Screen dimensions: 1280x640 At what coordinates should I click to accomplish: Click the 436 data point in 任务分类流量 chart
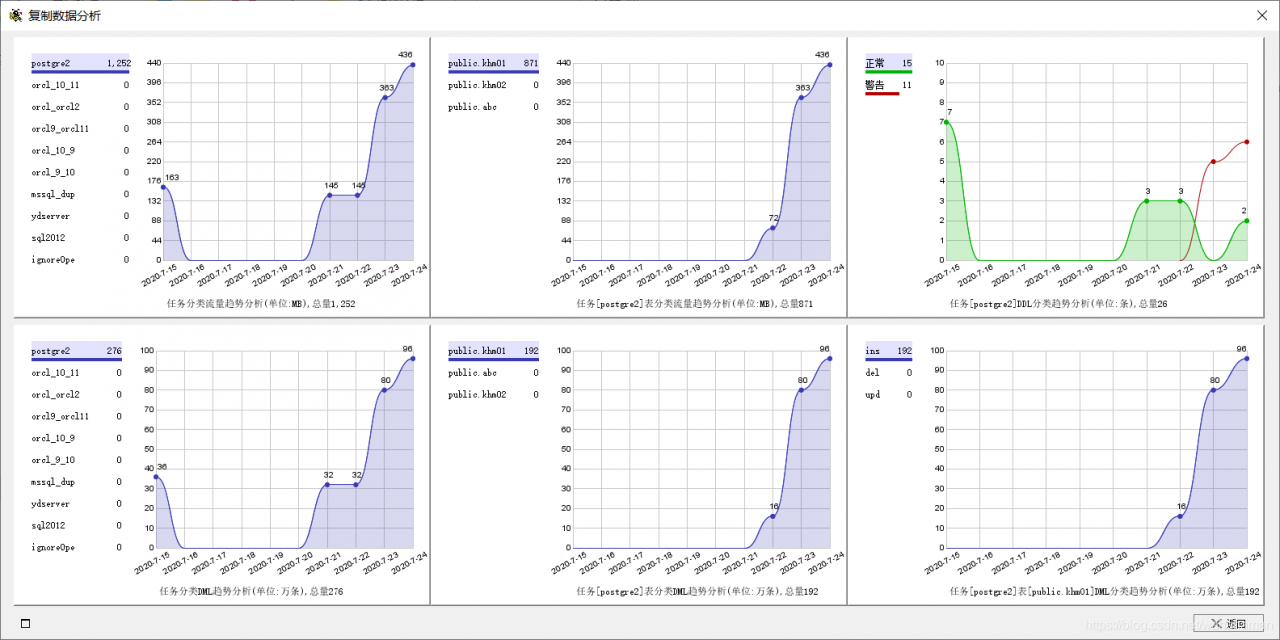click(x=413, y=65)
